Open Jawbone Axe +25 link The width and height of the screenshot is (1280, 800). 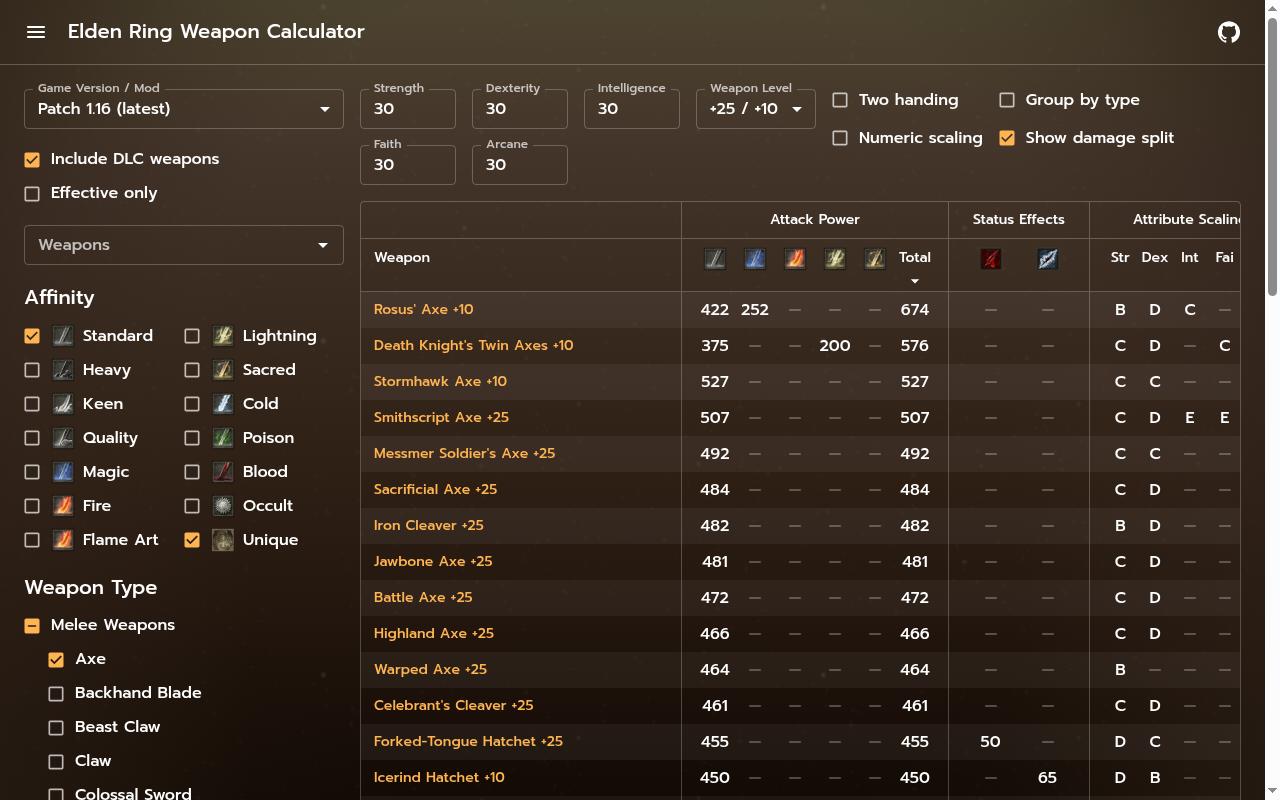(x=433, y=561)
